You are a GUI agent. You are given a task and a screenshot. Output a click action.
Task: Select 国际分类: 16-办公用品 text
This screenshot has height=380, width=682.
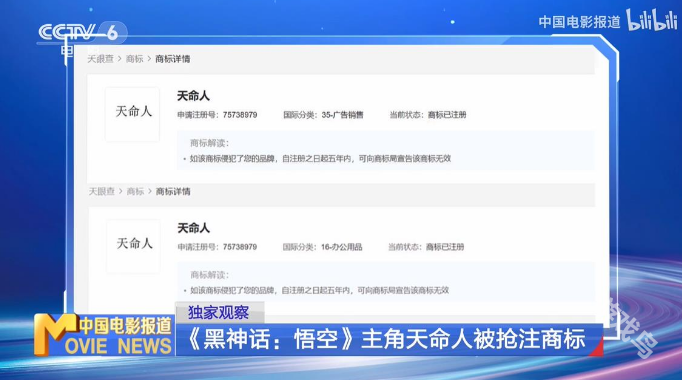coord(322,247)
